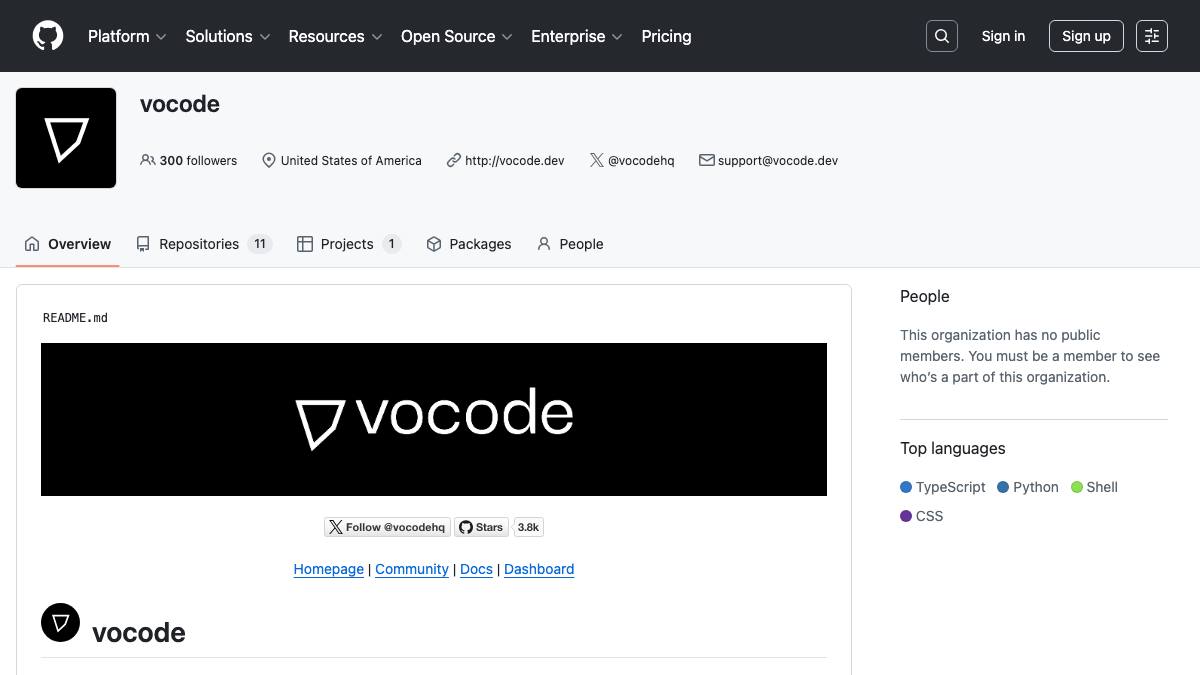The height and width of the screenshot is (675, 1200).
Task: Select the Shell language
Action: [x=1095, y=487]
